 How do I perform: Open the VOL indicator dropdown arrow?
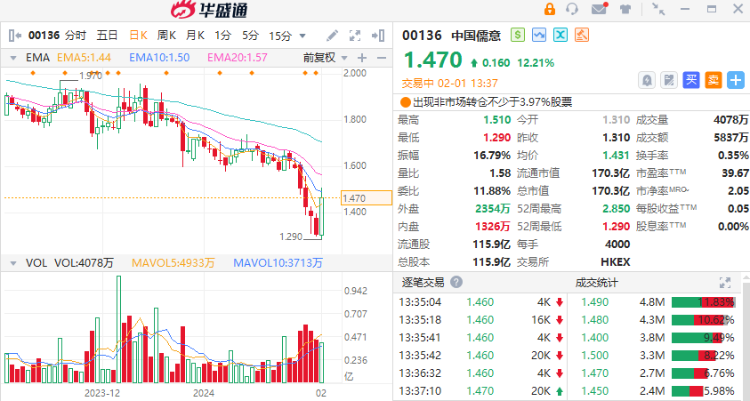point(13,263)
